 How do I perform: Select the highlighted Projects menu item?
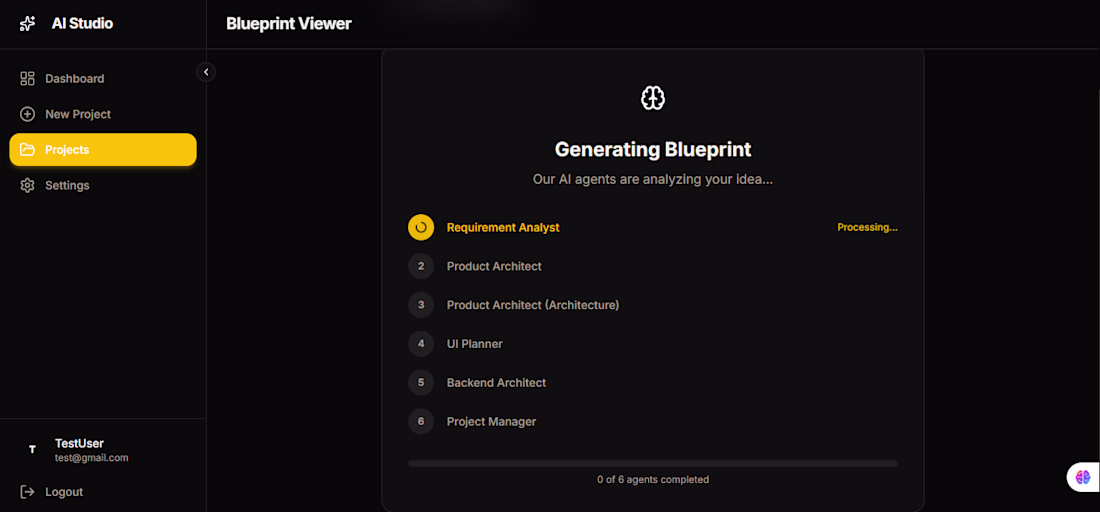103,149
